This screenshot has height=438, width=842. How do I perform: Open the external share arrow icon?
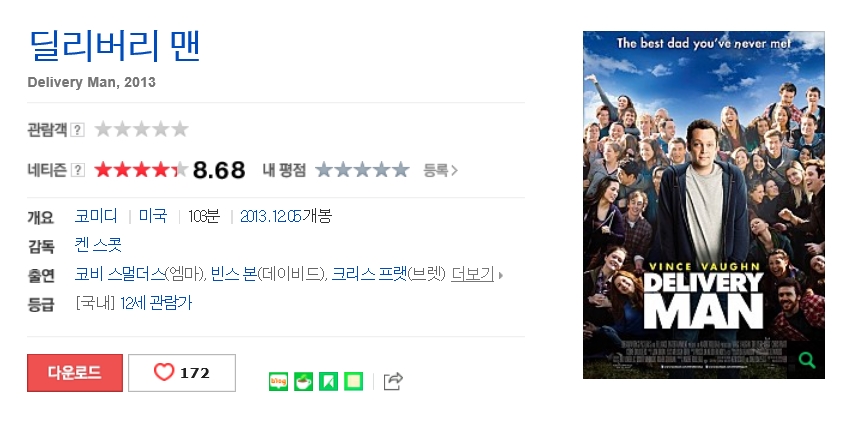tap(393, 381)
